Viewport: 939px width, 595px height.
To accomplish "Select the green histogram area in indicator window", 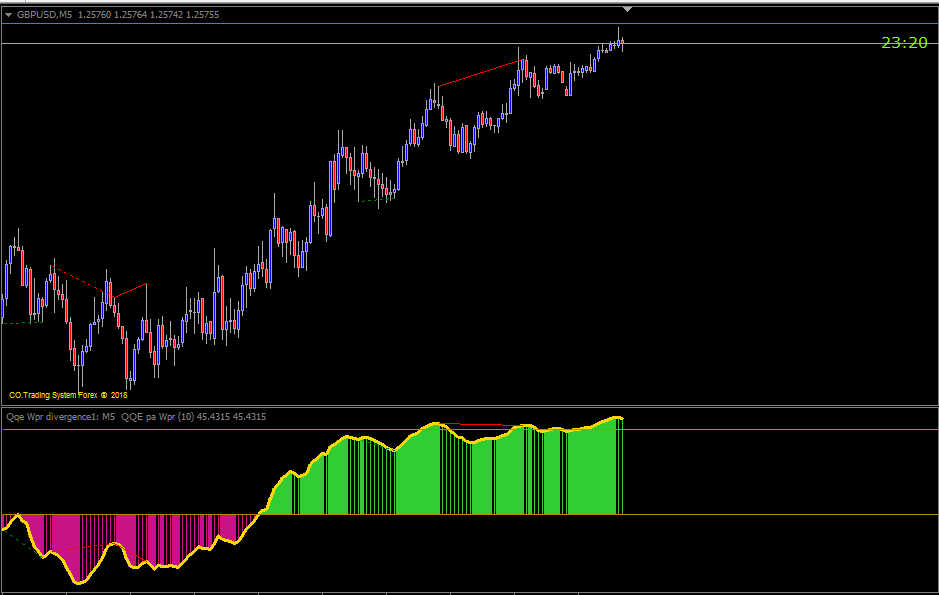I will point(443,479).
